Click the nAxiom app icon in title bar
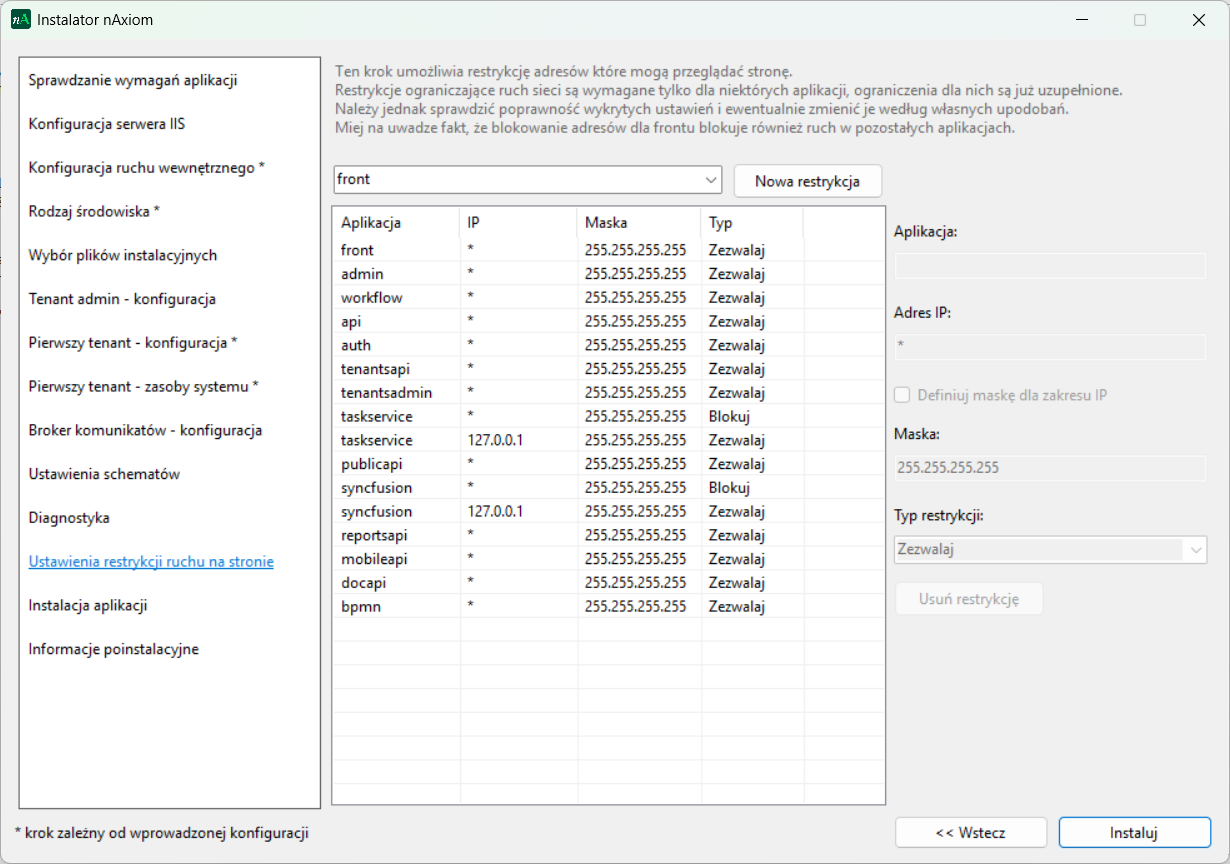 21,20
